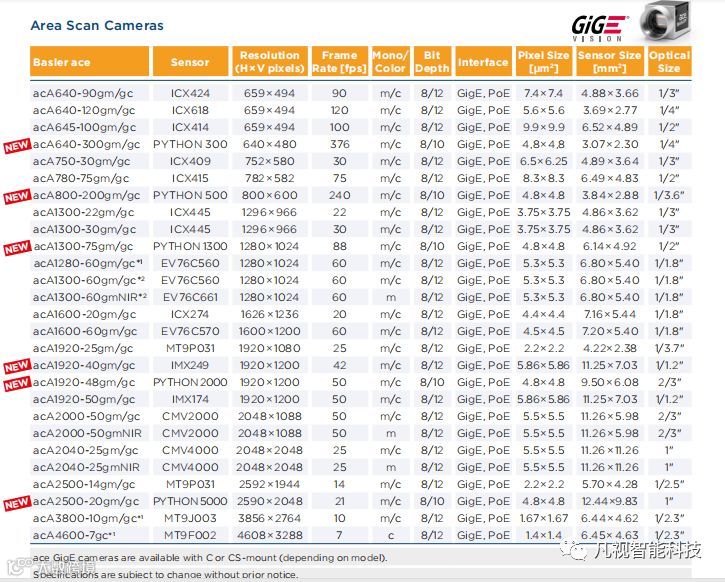Click the 3856×2764 resolution cell

click(270, 519)
